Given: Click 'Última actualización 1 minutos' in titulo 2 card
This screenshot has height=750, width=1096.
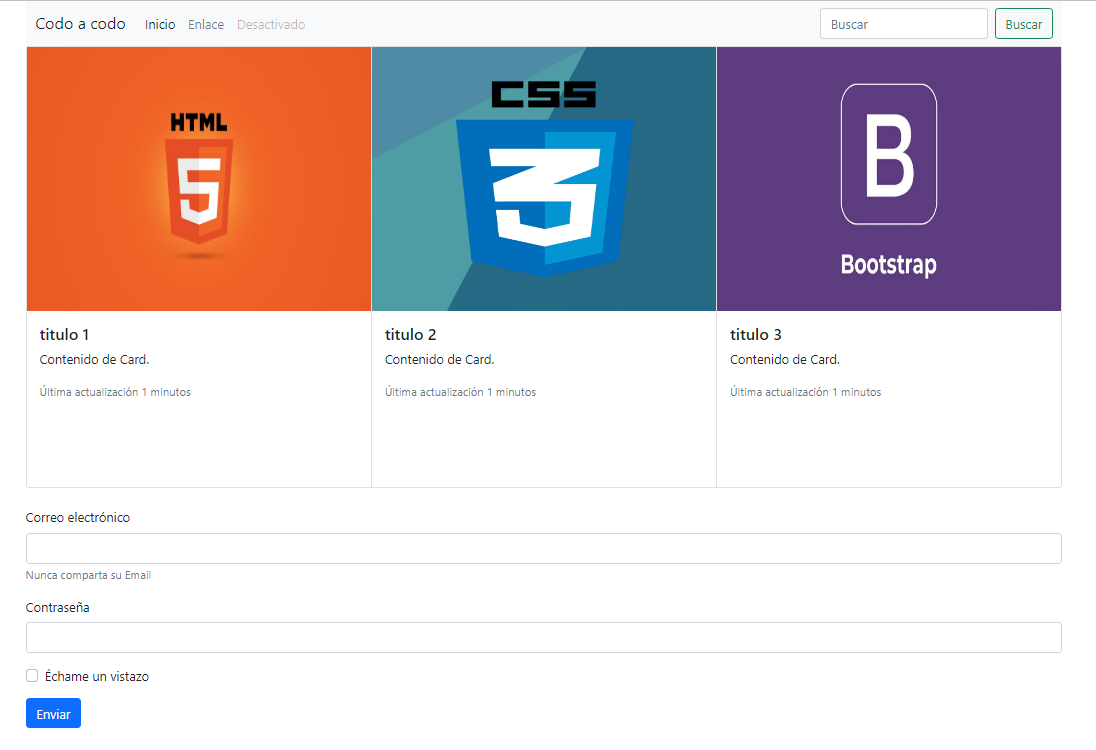Looking at the screenshot, I should click(x=461, y=392).
